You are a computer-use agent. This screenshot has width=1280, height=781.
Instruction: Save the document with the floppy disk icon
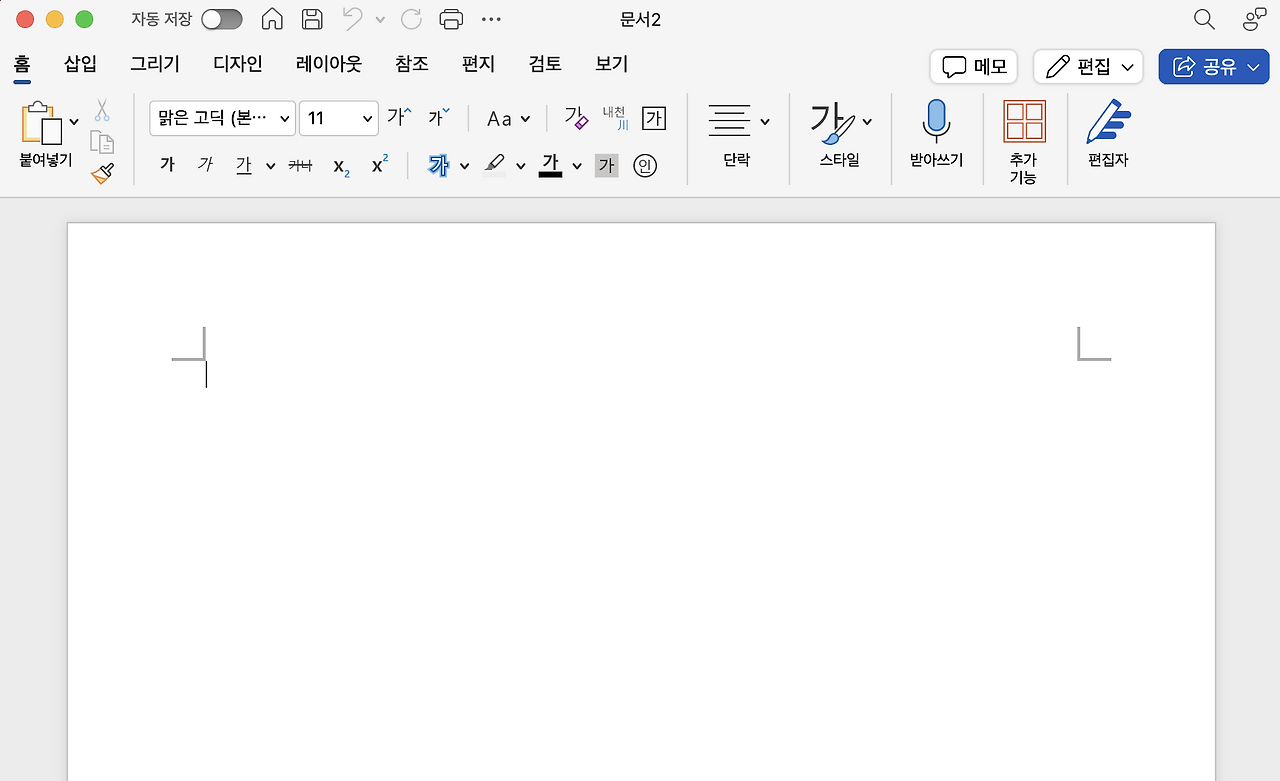coord(312,19)
